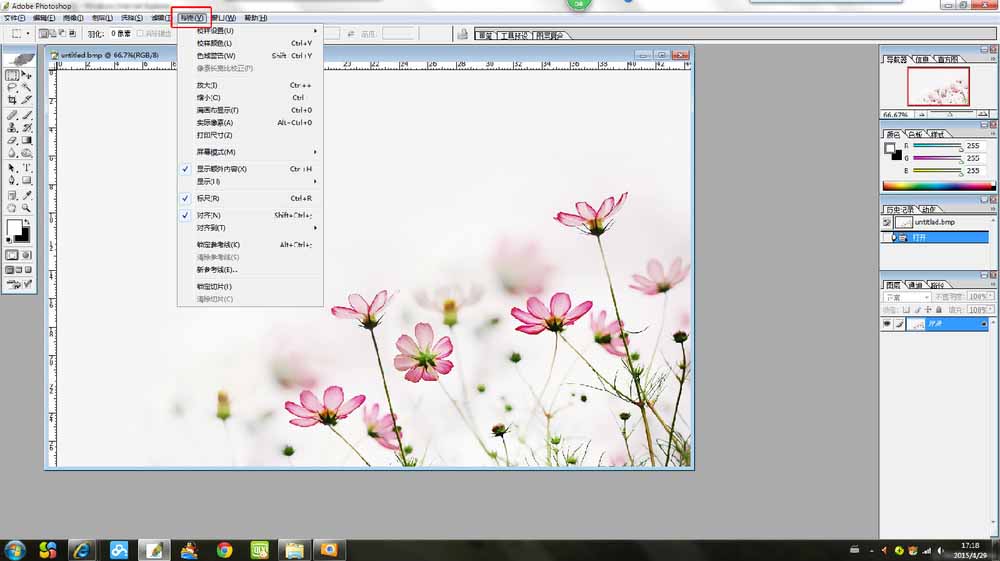Image resolution: width=1000 pixels, height=561 pixels.
Task: Open the layer opacity dropdown arrow
Action: tap(991, 297)
